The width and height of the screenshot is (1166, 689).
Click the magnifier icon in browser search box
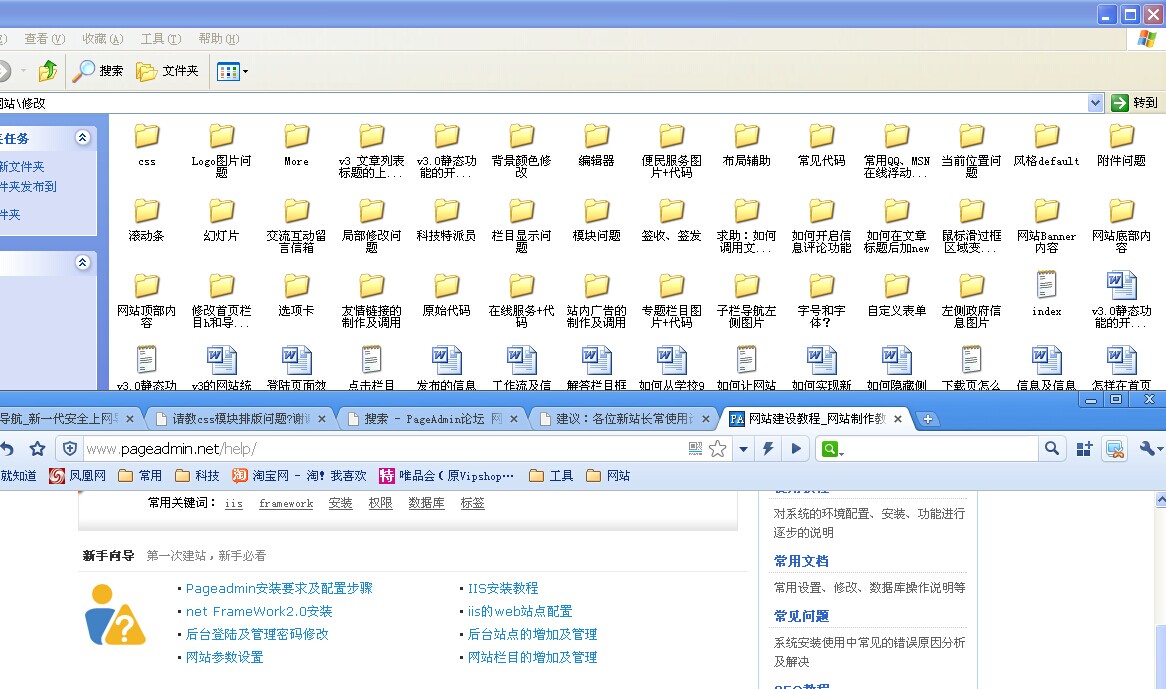click(1051, 449)
